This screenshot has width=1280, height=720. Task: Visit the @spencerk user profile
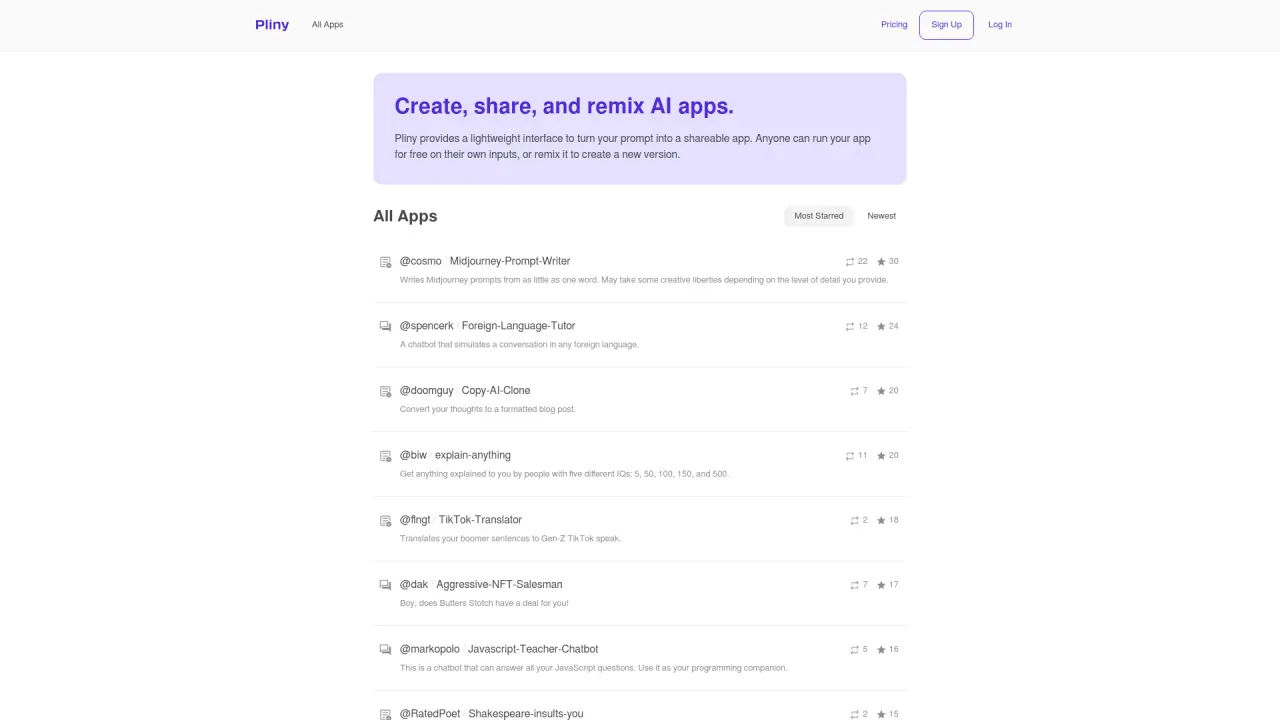pos(427,326)
